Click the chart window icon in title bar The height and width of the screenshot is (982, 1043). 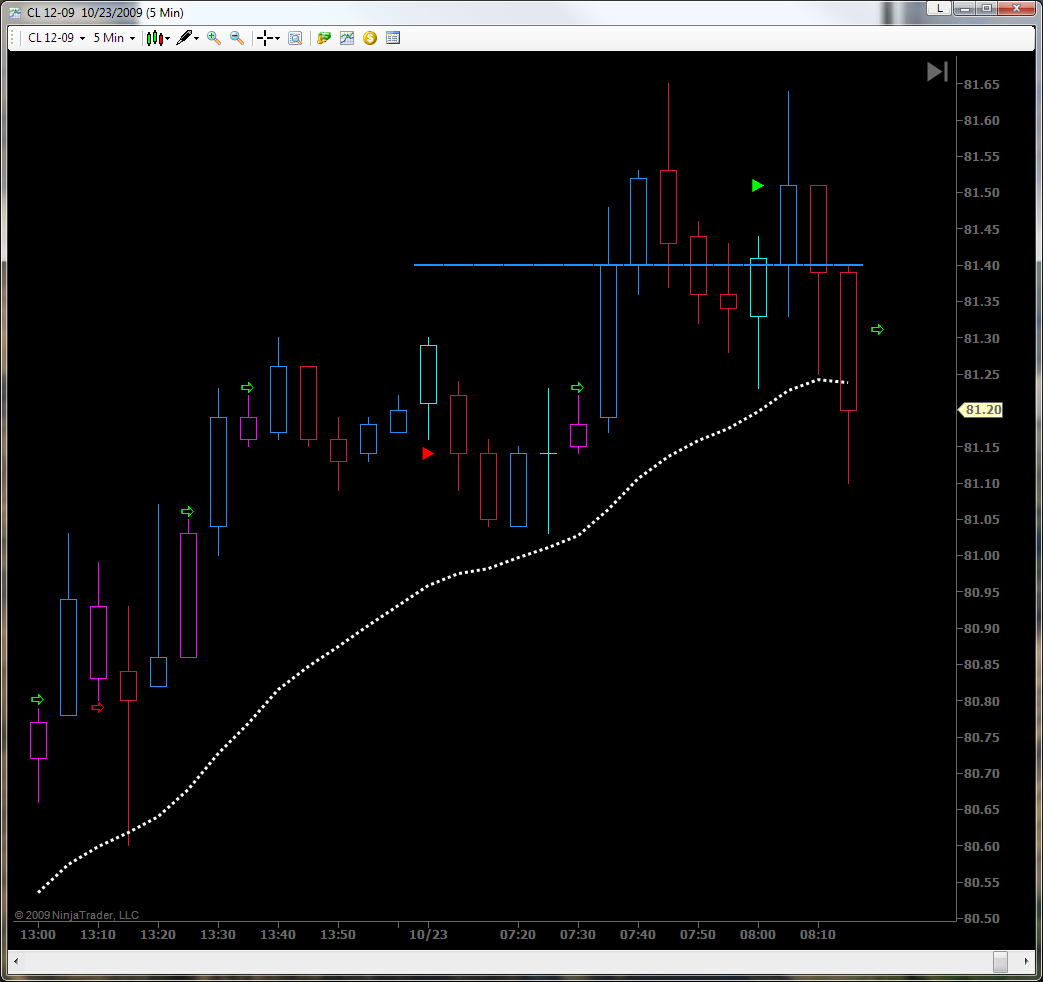coord(15,13)
